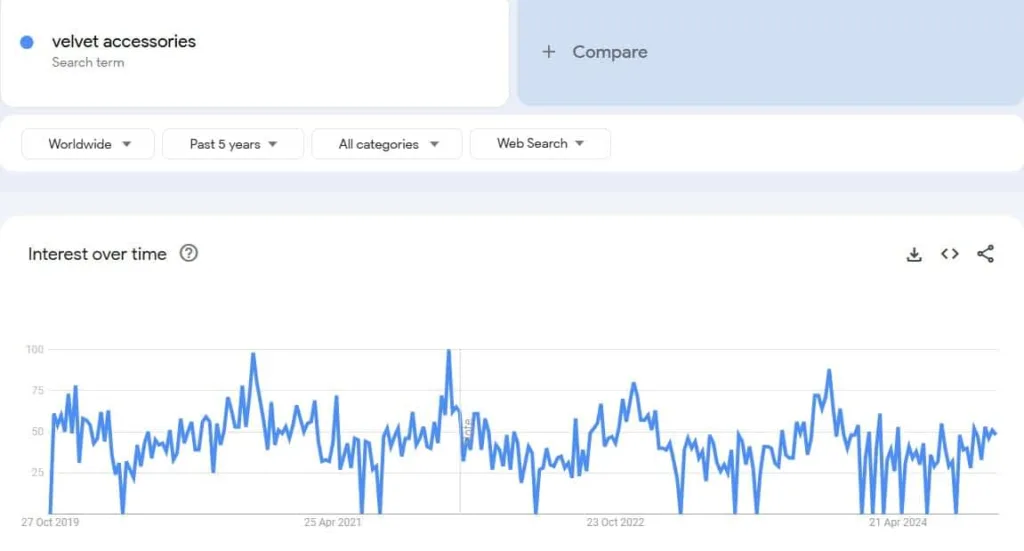Click the 23 Oct 2022 axis date

coord(616,522)
